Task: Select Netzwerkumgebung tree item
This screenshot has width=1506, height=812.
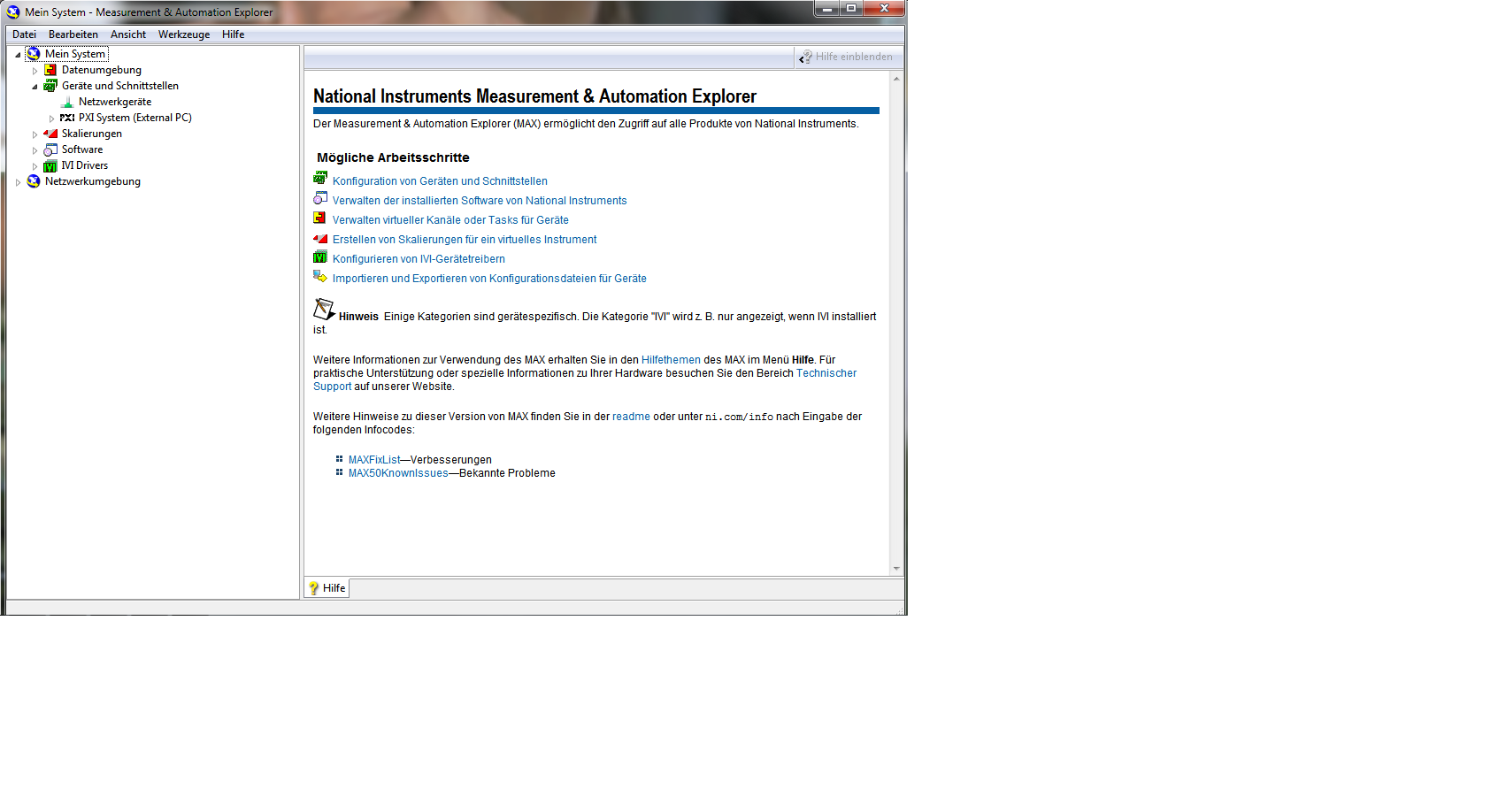Action: (93, 181)
